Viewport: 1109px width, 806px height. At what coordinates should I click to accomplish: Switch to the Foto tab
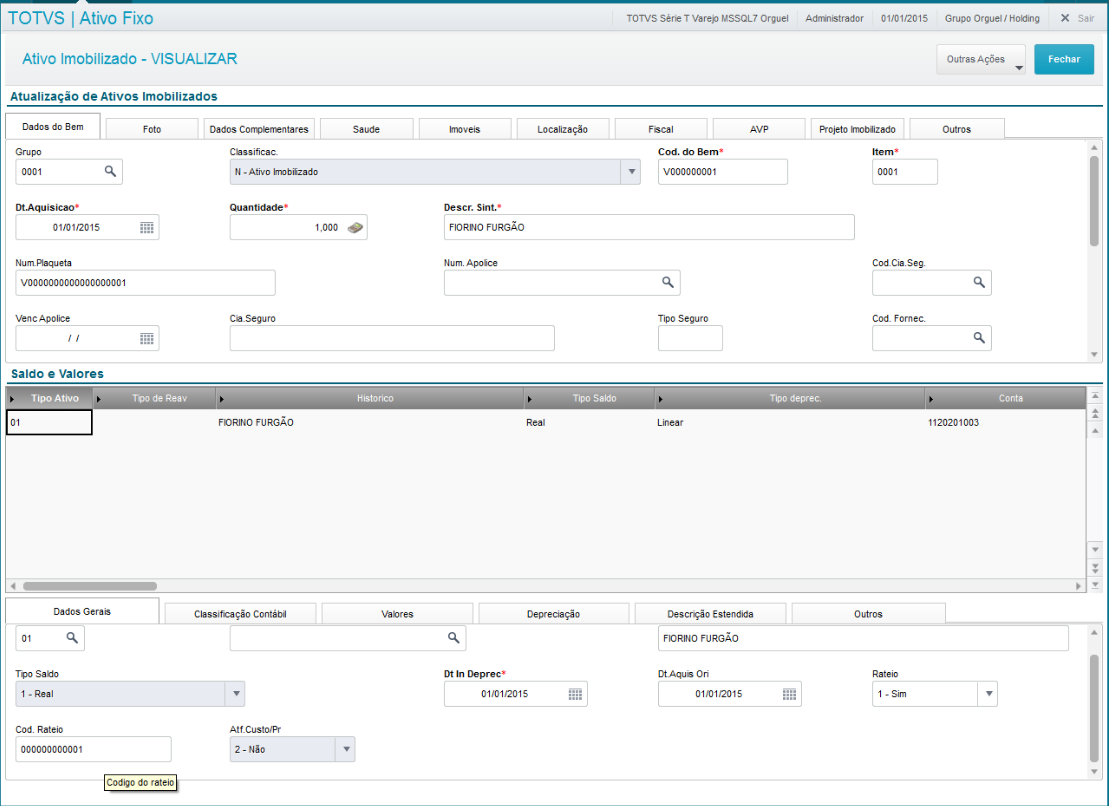(x=152, y=129)
